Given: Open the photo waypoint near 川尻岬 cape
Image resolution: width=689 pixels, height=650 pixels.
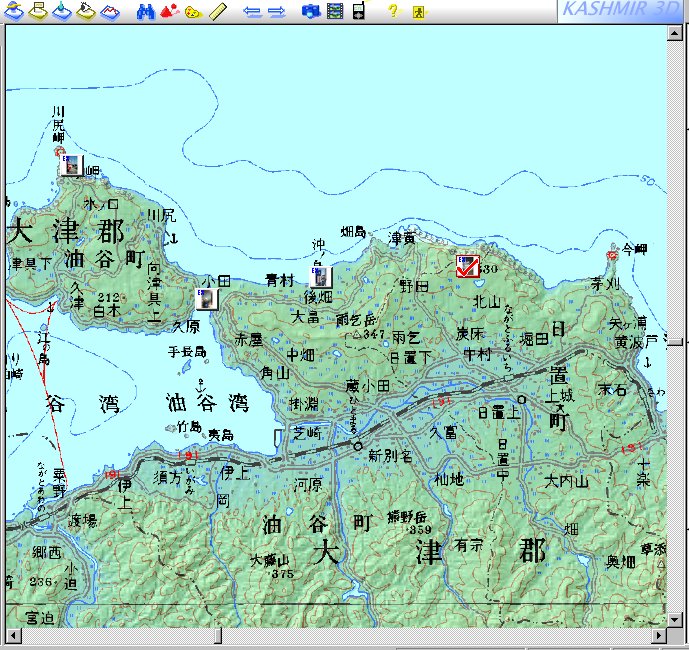Looking at the screenshot, I should [x=70, y=166].
